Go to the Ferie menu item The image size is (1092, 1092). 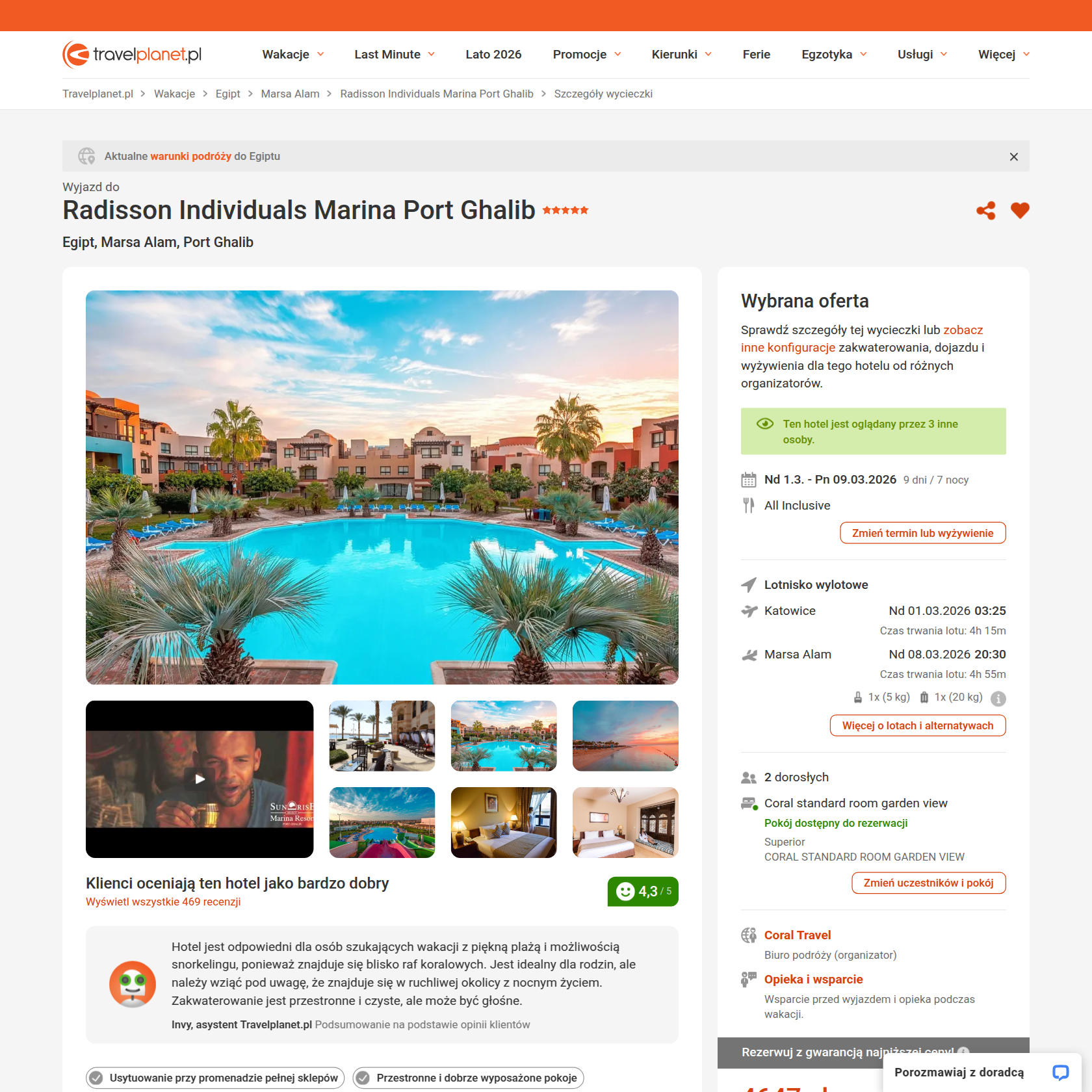click(756, 55)
